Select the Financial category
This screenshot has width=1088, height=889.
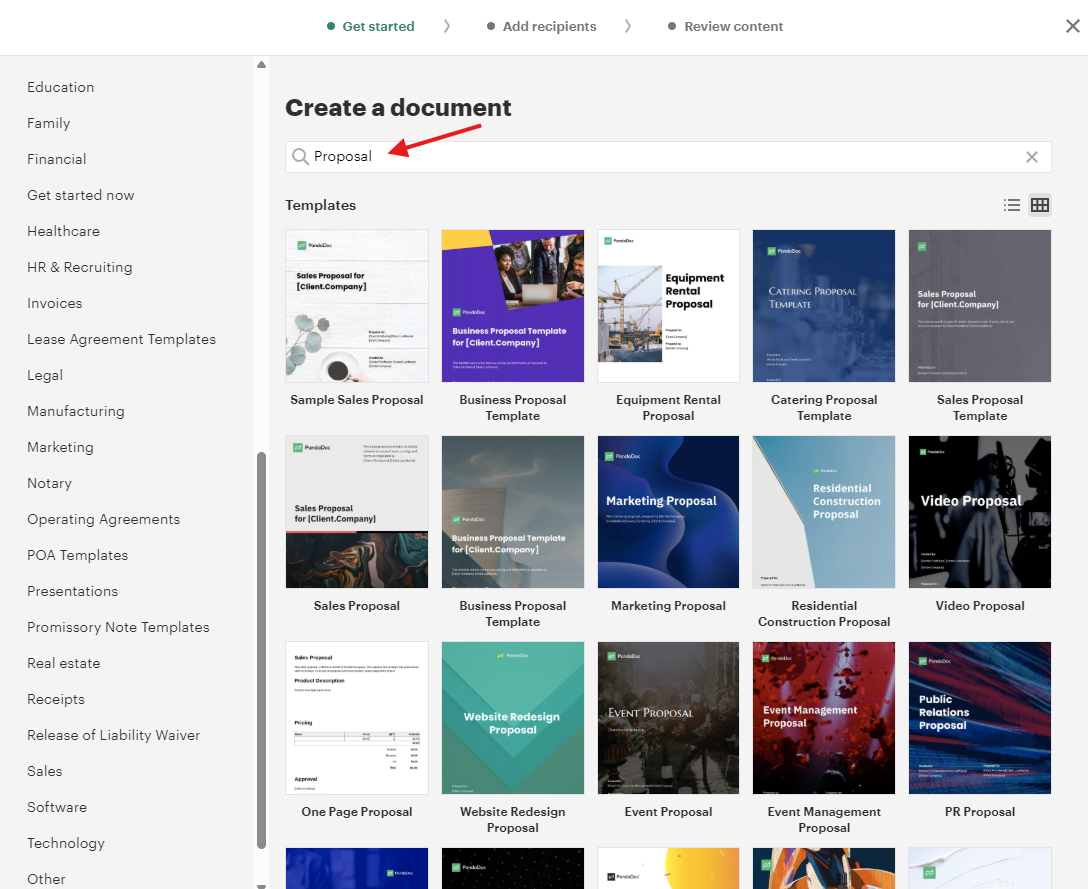[57, 159]
